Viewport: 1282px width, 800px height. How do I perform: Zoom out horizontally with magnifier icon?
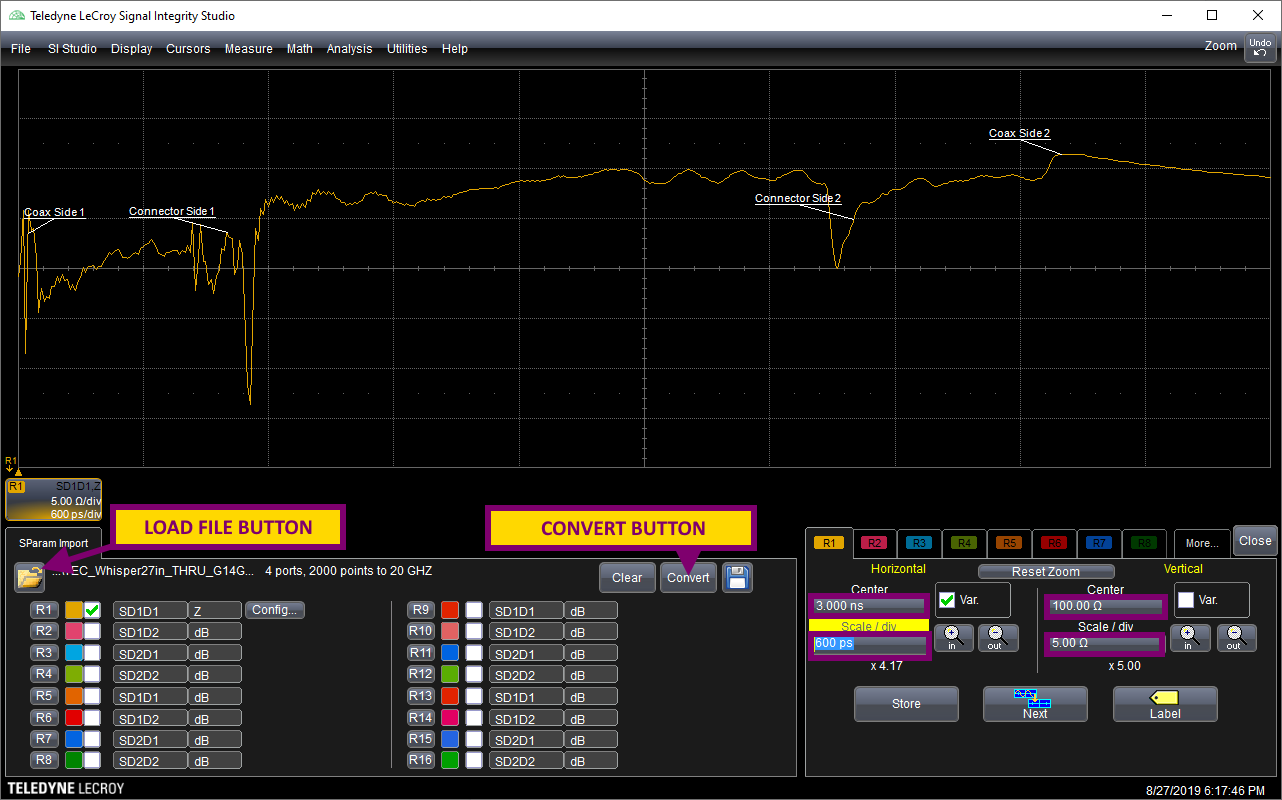pyautogui.click(x=998, y=638)
